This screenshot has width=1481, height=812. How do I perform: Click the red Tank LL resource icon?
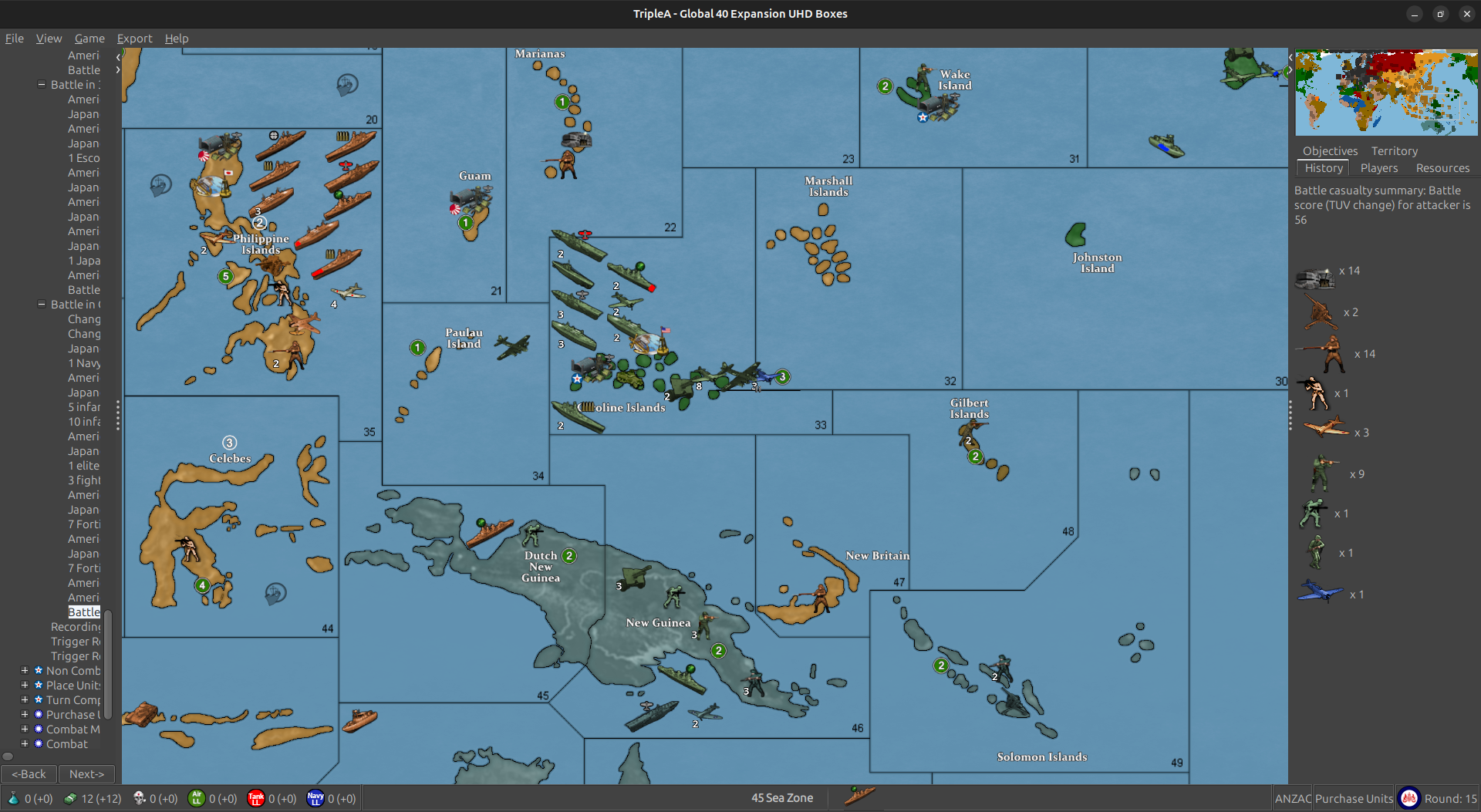pos(256,798)
